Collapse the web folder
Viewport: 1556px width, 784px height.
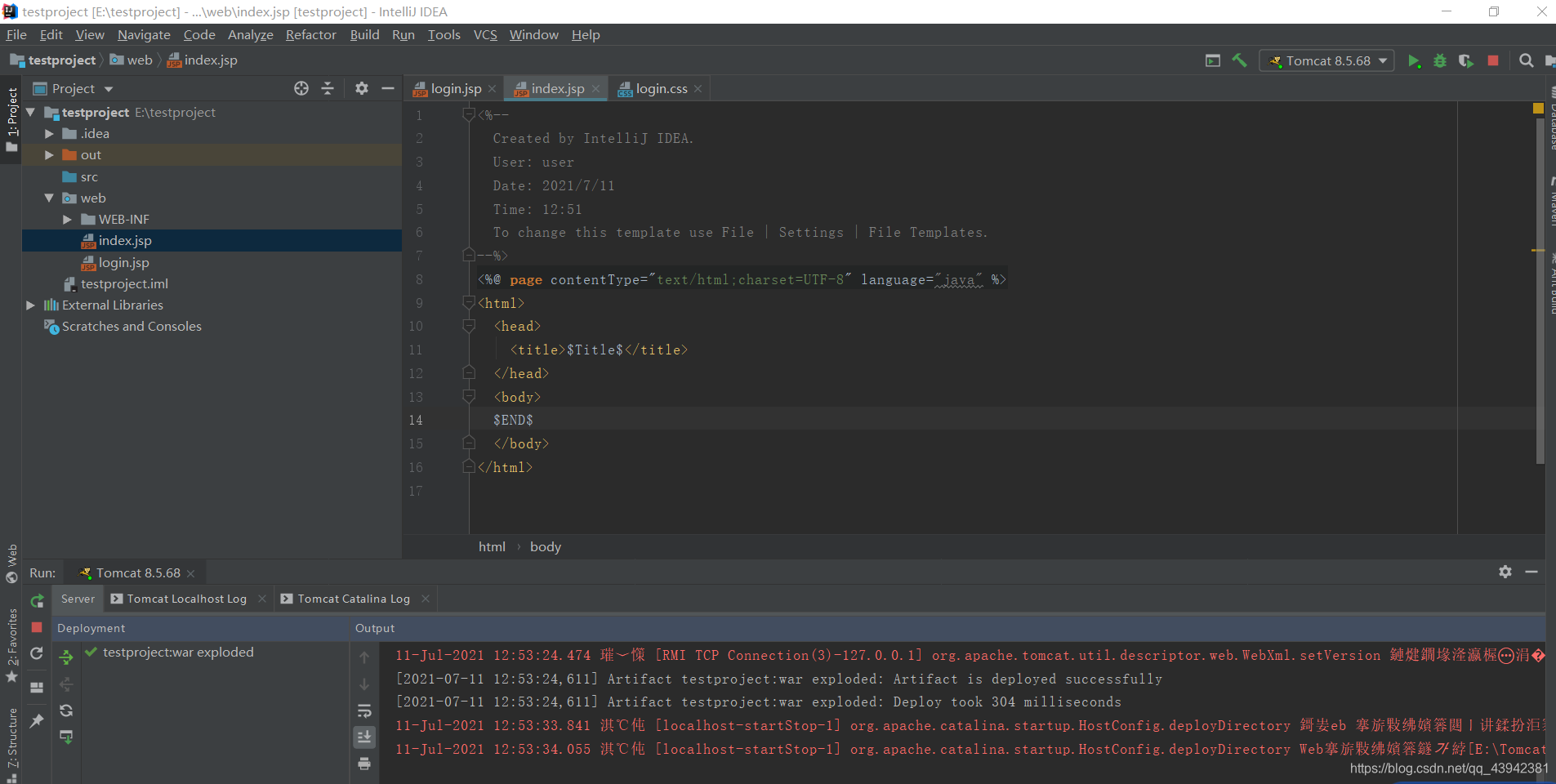coord(49,198)
